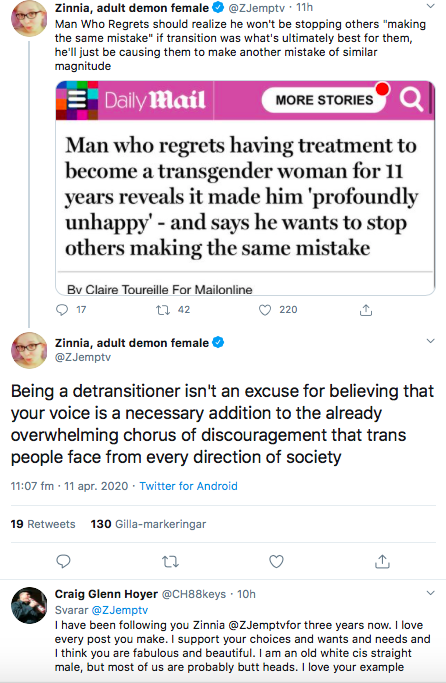Viewport: 446px width, 683px height.
Task: View the 130 Gilla-markeringar list
Action: click(148, 524)
